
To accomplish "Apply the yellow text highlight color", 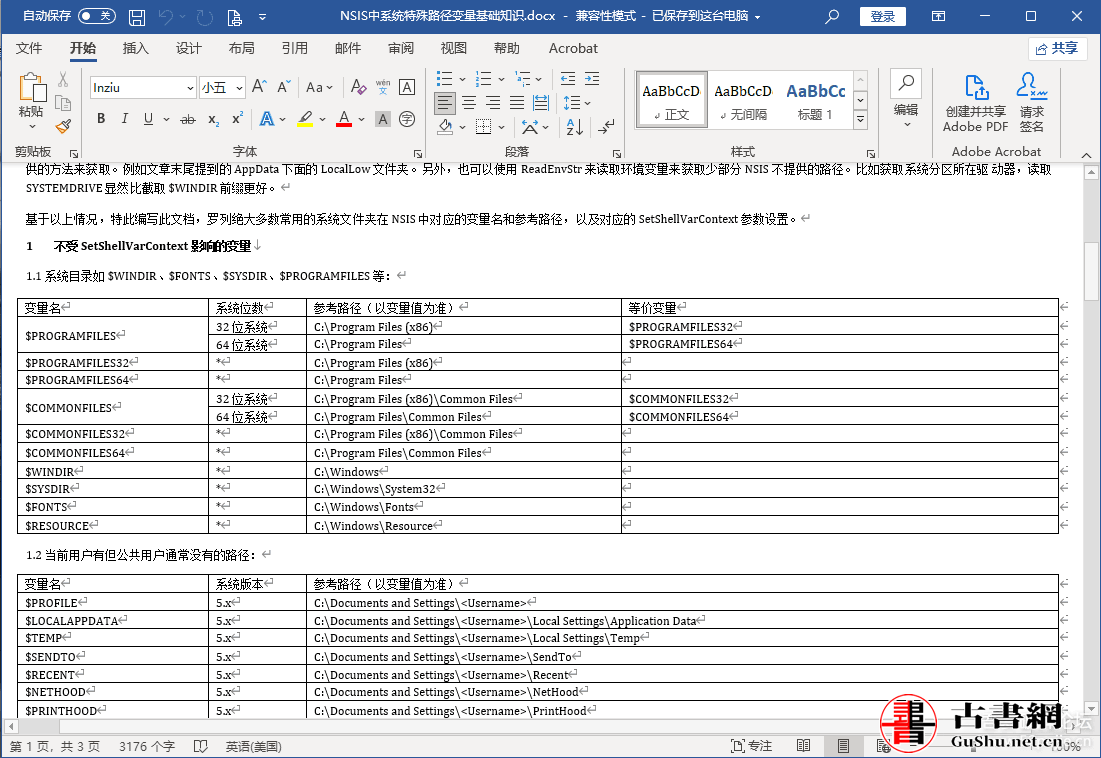I will point(306,120).
